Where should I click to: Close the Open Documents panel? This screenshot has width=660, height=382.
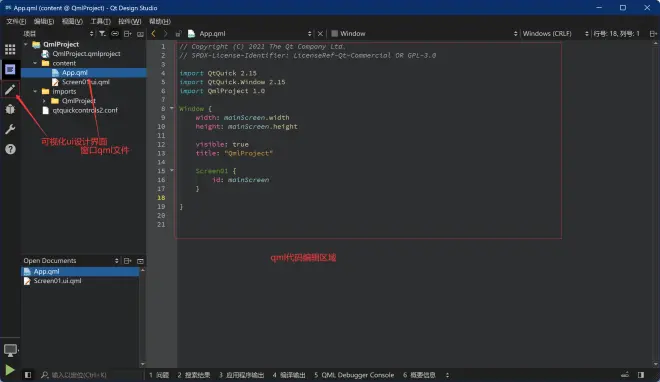[x=141, y=261]
